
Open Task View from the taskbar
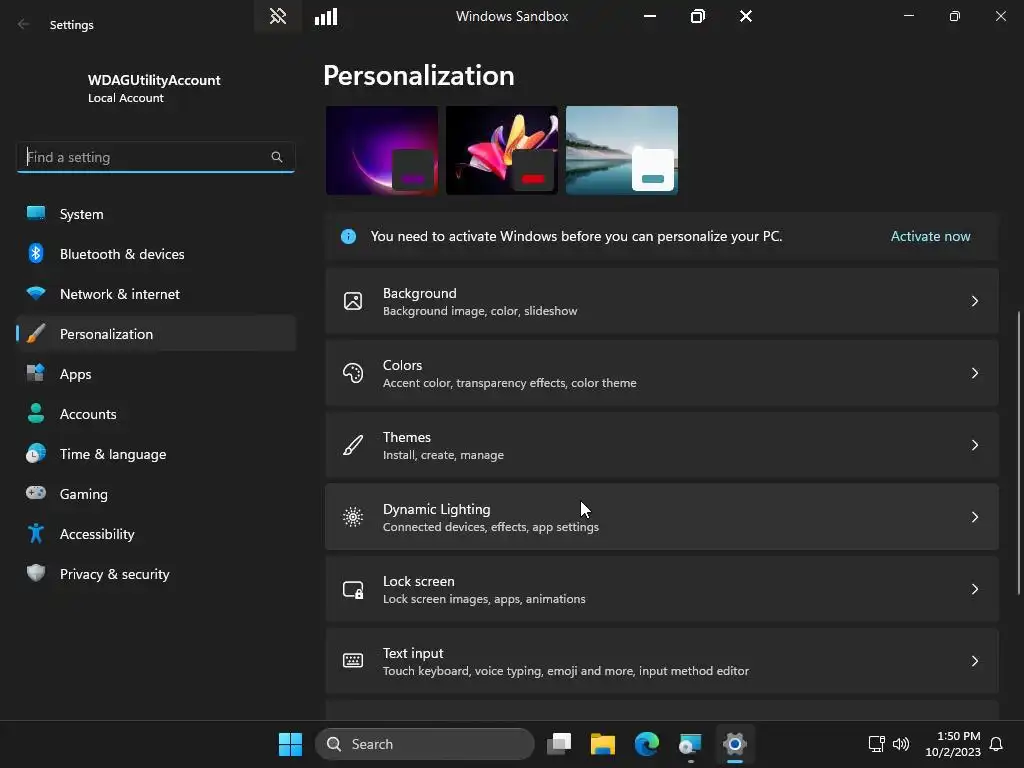[559, 744]
